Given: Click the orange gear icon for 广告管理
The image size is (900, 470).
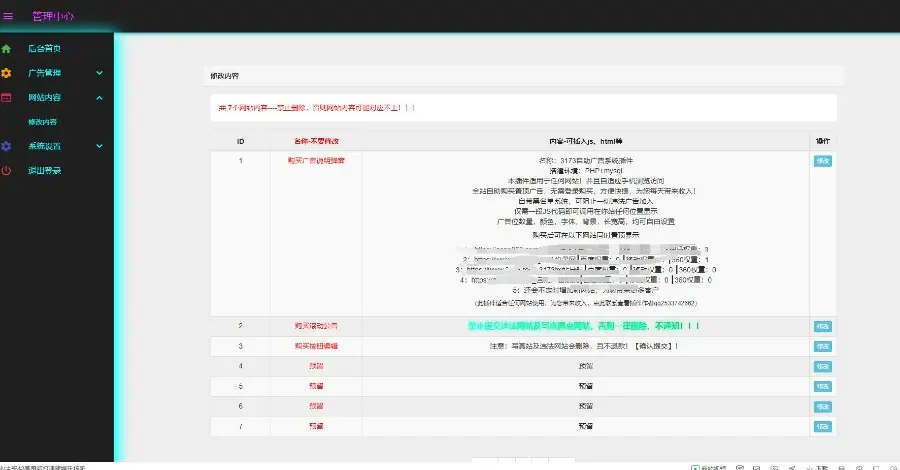Looking at the screenshot, I should 6,73.
